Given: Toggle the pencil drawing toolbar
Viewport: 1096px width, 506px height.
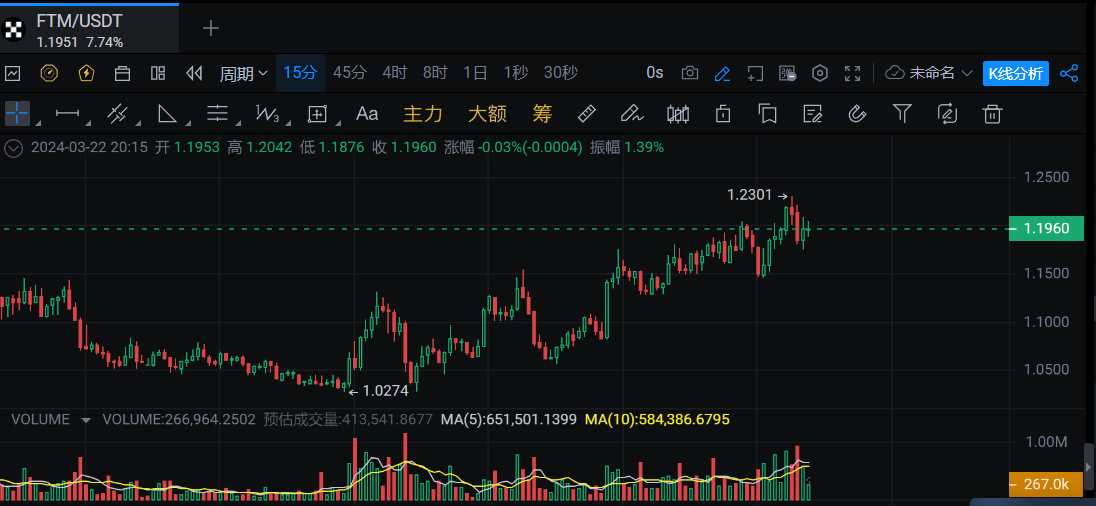Looking at the screenshot, I should tap(722, 73).
